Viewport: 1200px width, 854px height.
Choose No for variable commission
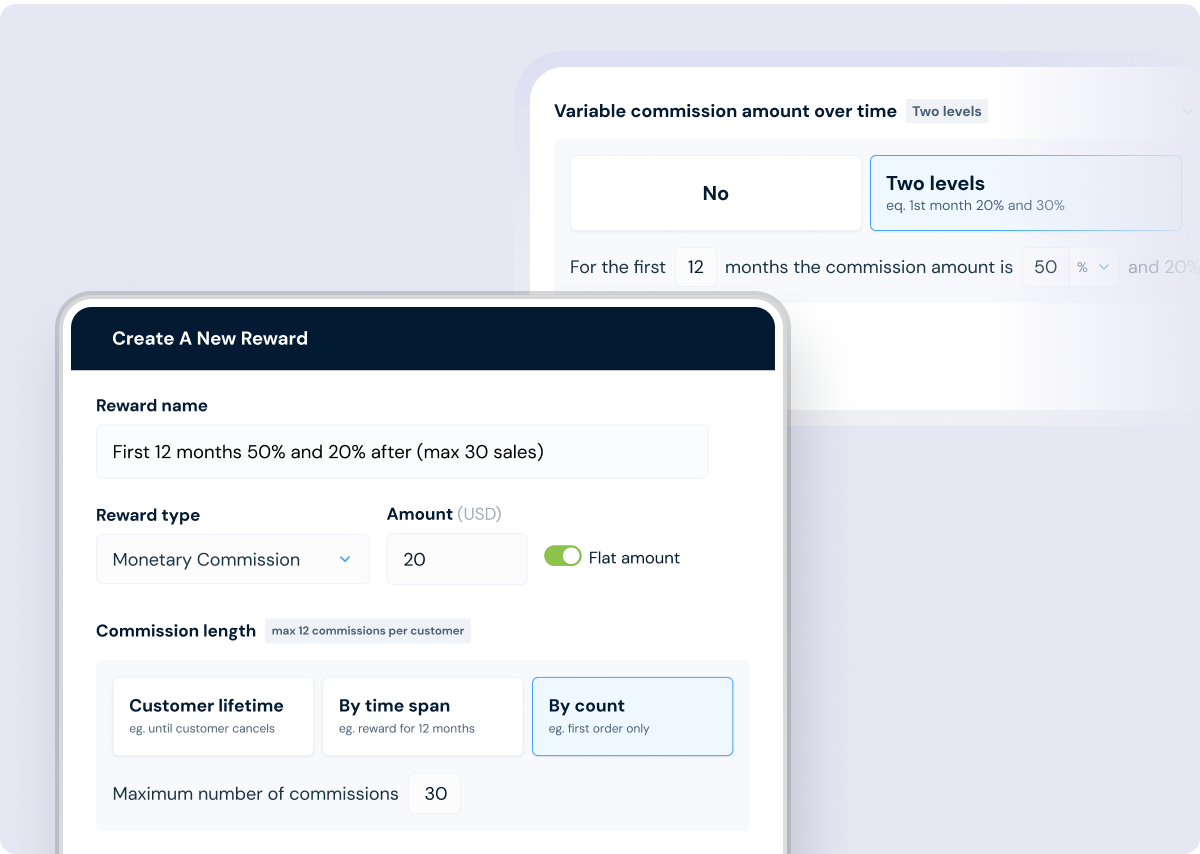click(716, 193)
